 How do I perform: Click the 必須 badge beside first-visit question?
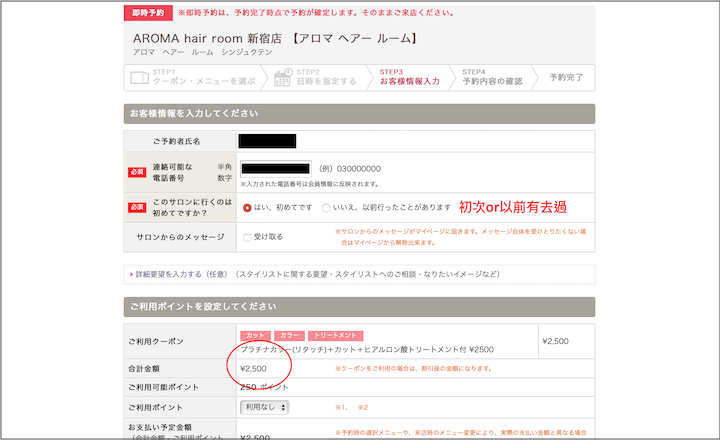(137, 207)
